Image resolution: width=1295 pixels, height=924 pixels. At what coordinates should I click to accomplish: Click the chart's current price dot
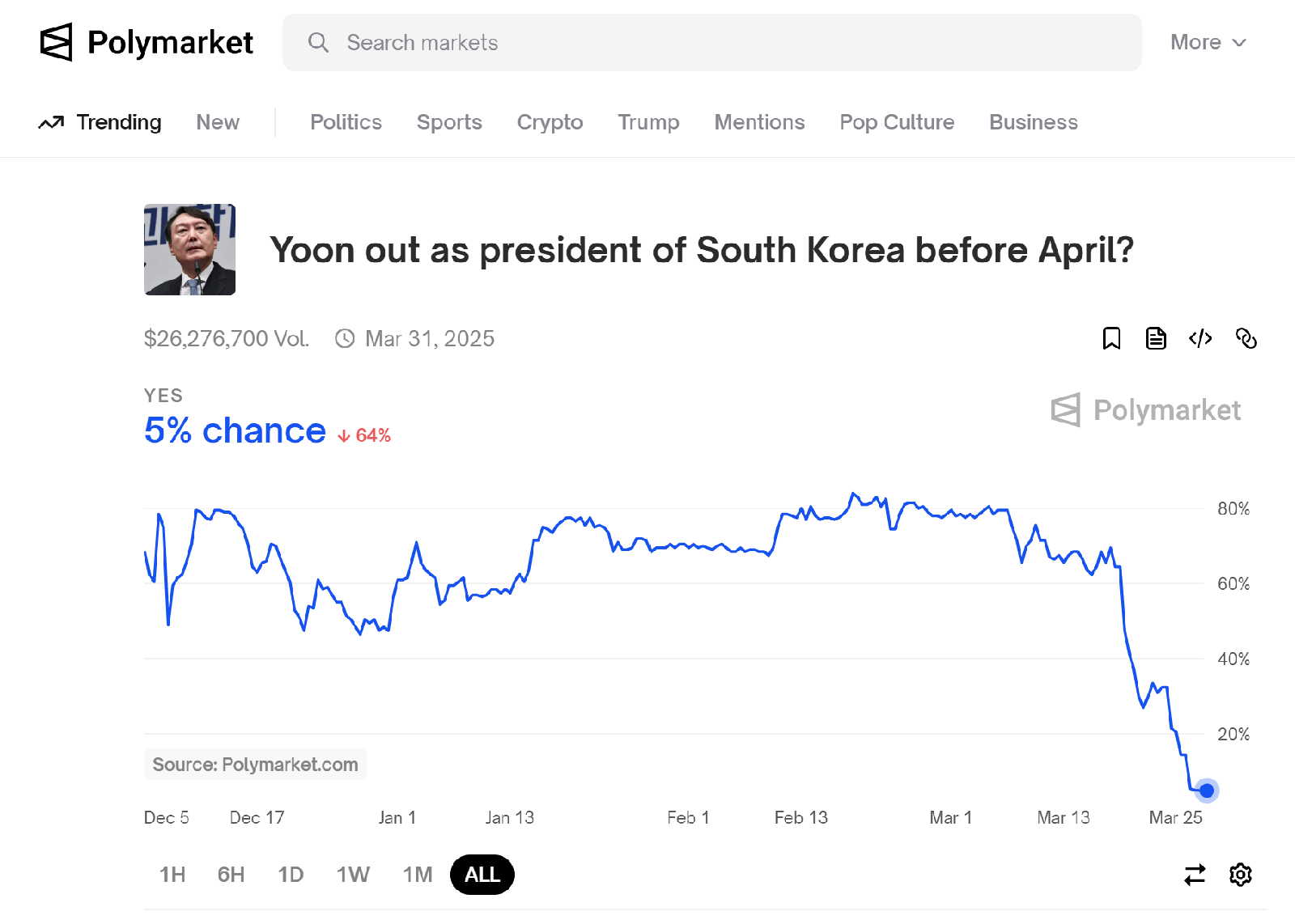pos(1206,790)
